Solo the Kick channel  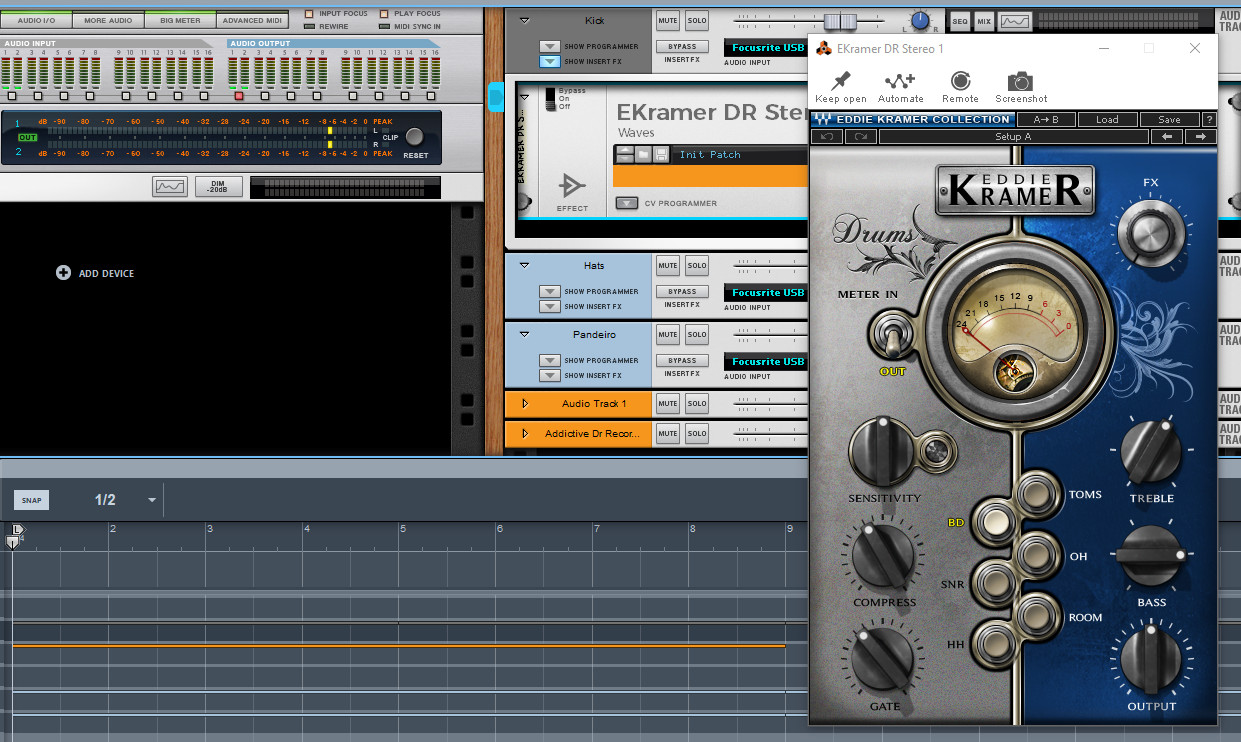[x=697, y=20]
